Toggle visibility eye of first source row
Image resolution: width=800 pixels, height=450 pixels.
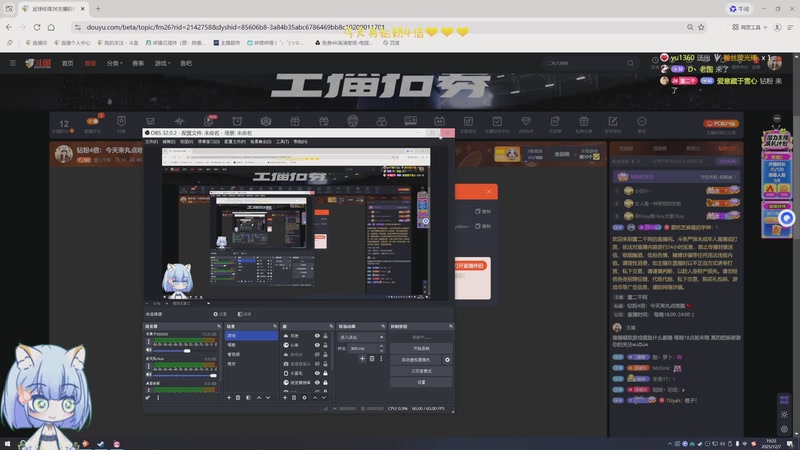(x=317, y=336)
